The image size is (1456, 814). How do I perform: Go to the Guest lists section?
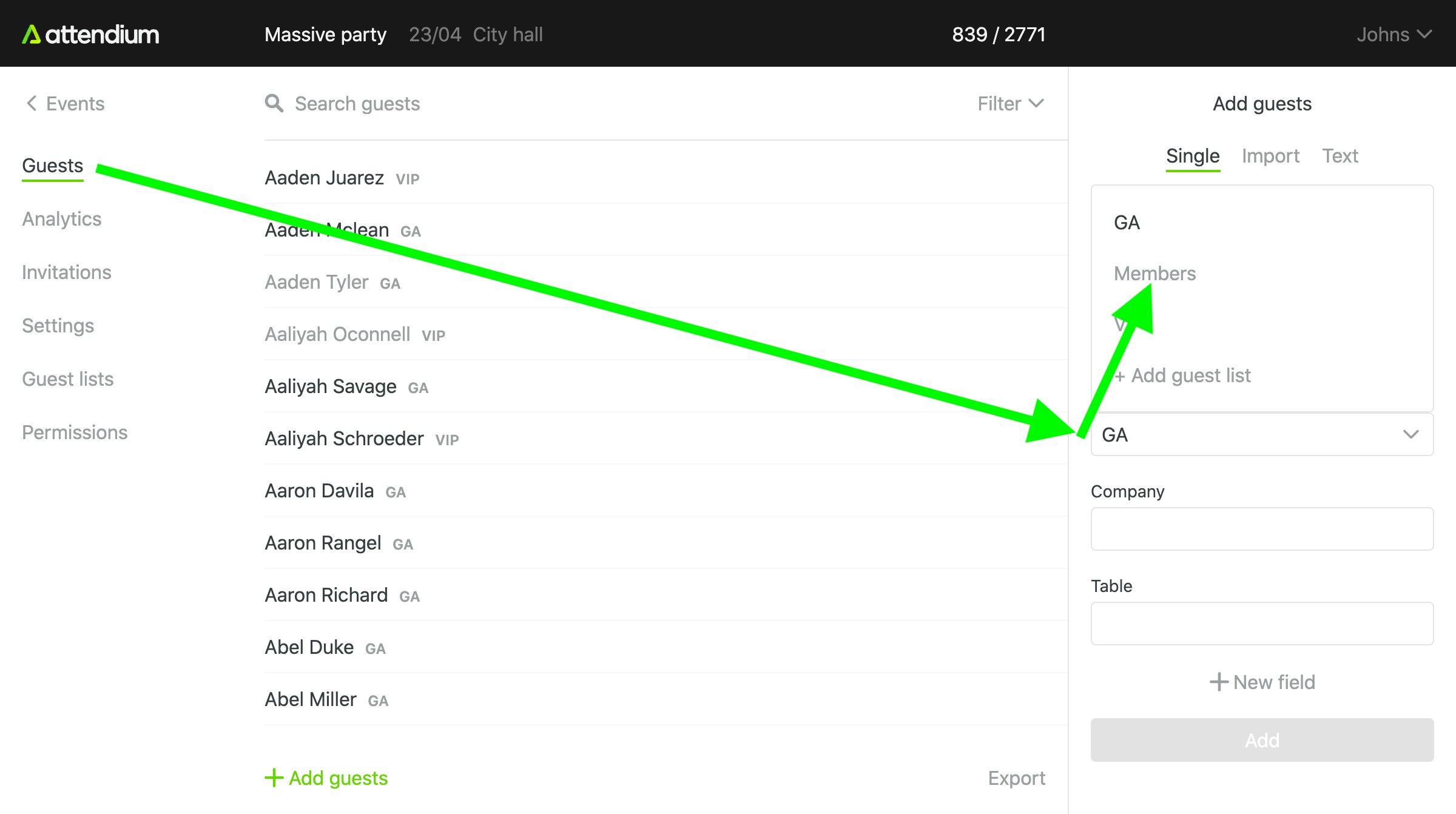coord(68,379)
